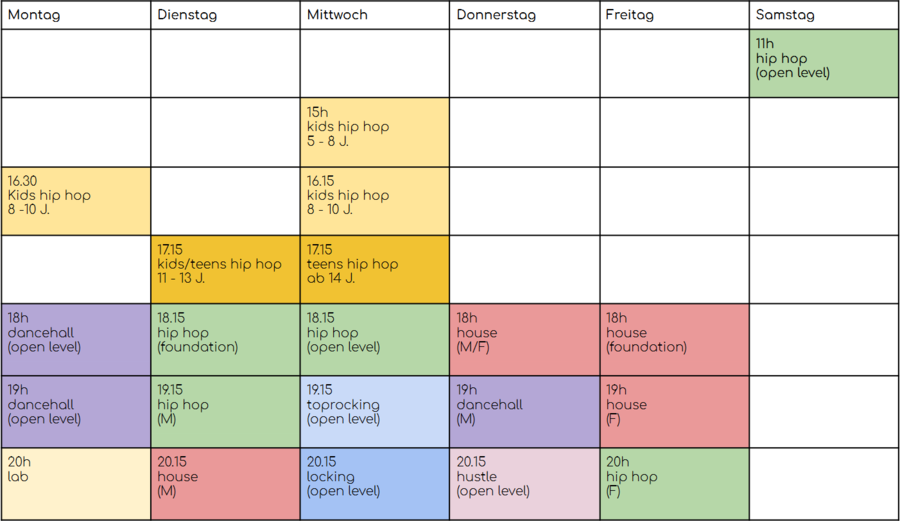The width and height of the screenshot is (900, 521).
Task: Click the Monday 20h lab cell
Action: 76,484
